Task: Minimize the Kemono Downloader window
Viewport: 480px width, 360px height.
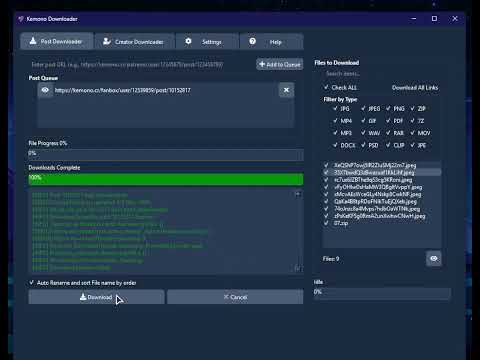Action: pos(414,19)
